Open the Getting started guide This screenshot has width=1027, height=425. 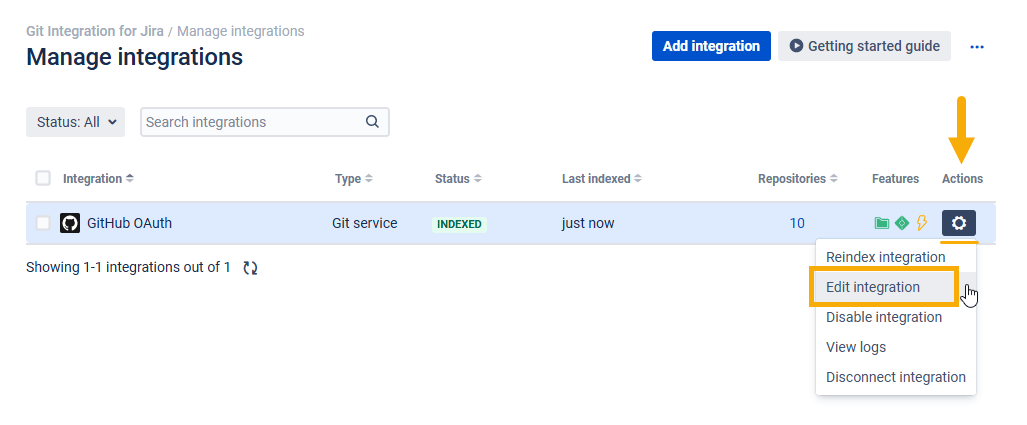(x=865, y=46)
